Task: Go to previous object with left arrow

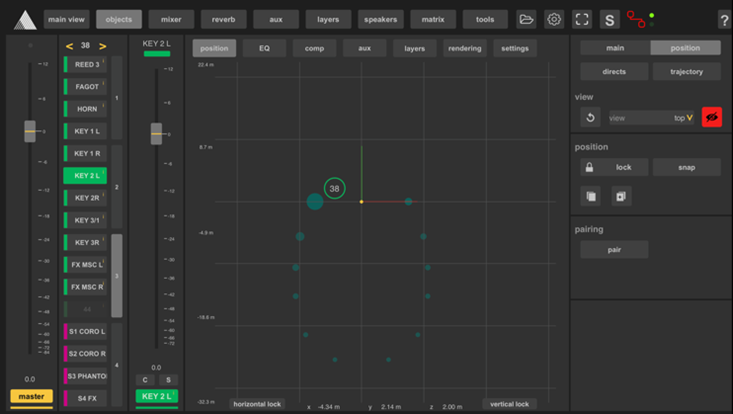Action: 69,46
